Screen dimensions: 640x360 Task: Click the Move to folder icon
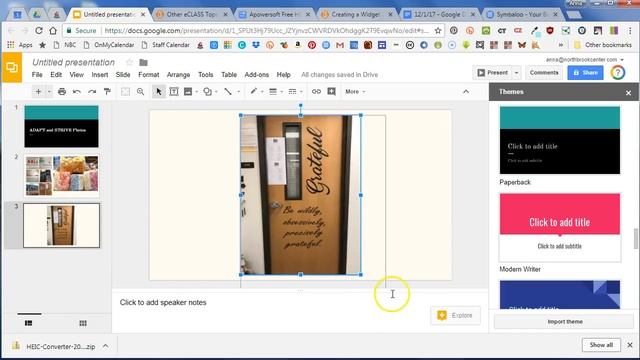tap(143, 62)
